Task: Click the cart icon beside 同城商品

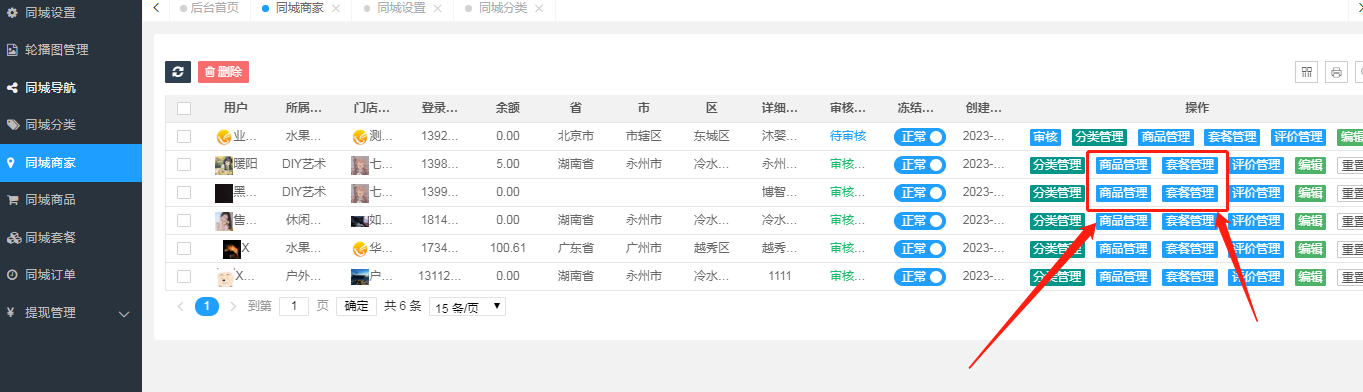Action: (x=12, y=200)
